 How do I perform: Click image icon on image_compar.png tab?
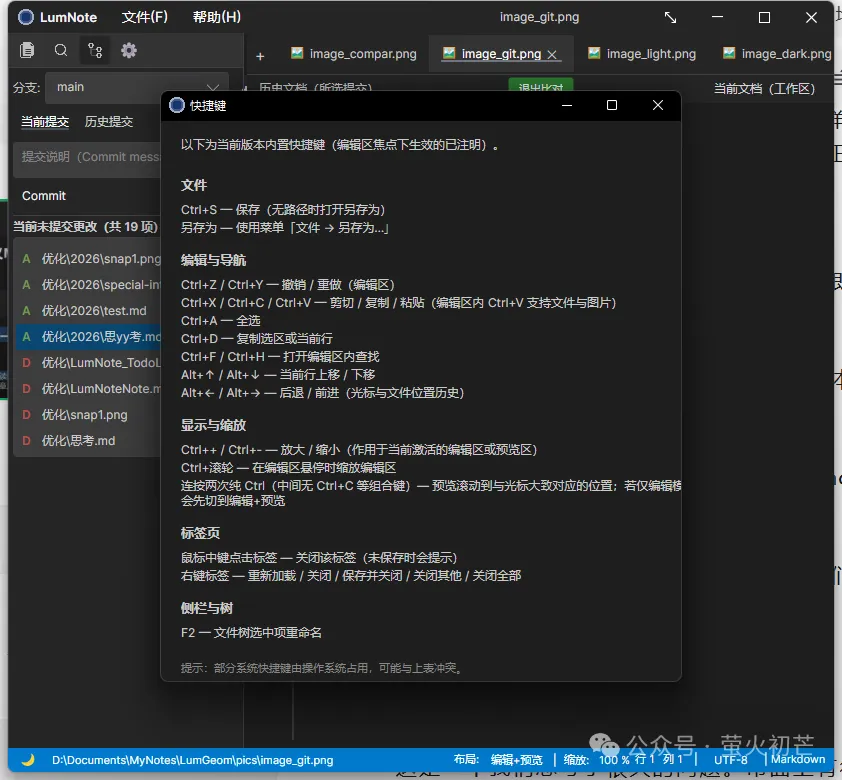point(297,53)
